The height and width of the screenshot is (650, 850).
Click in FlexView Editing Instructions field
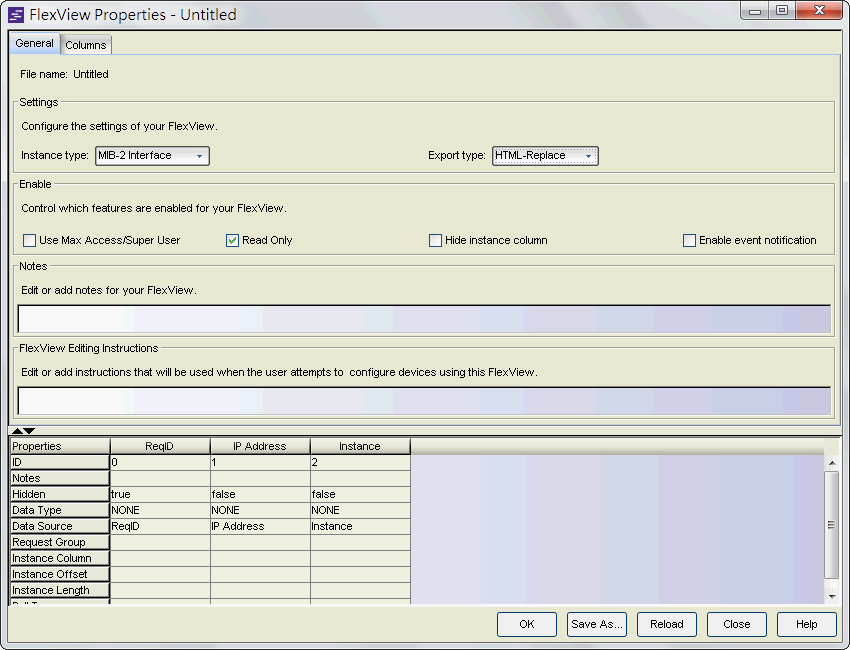tap(424, 401)
